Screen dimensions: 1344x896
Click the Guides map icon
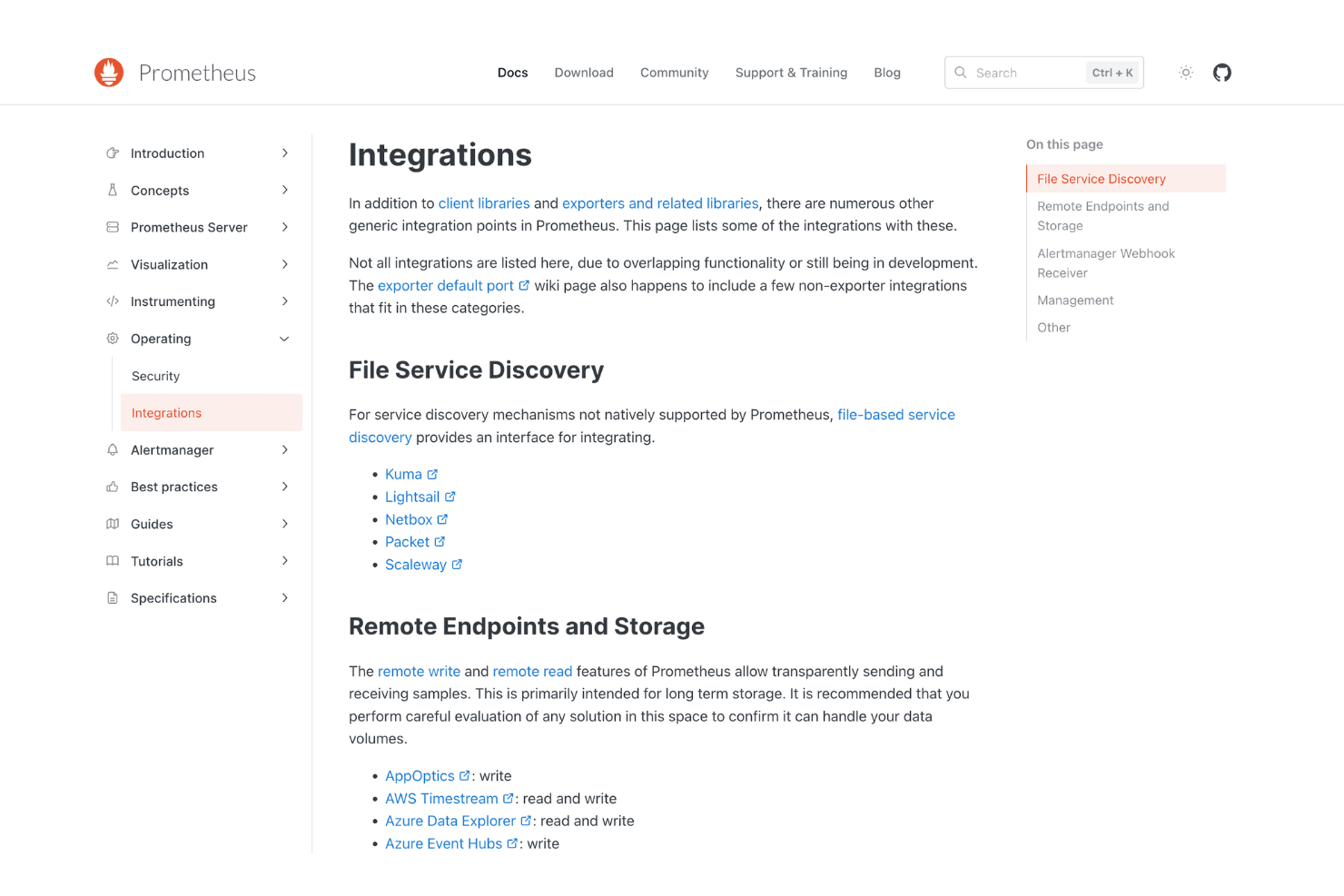point(113,524)
